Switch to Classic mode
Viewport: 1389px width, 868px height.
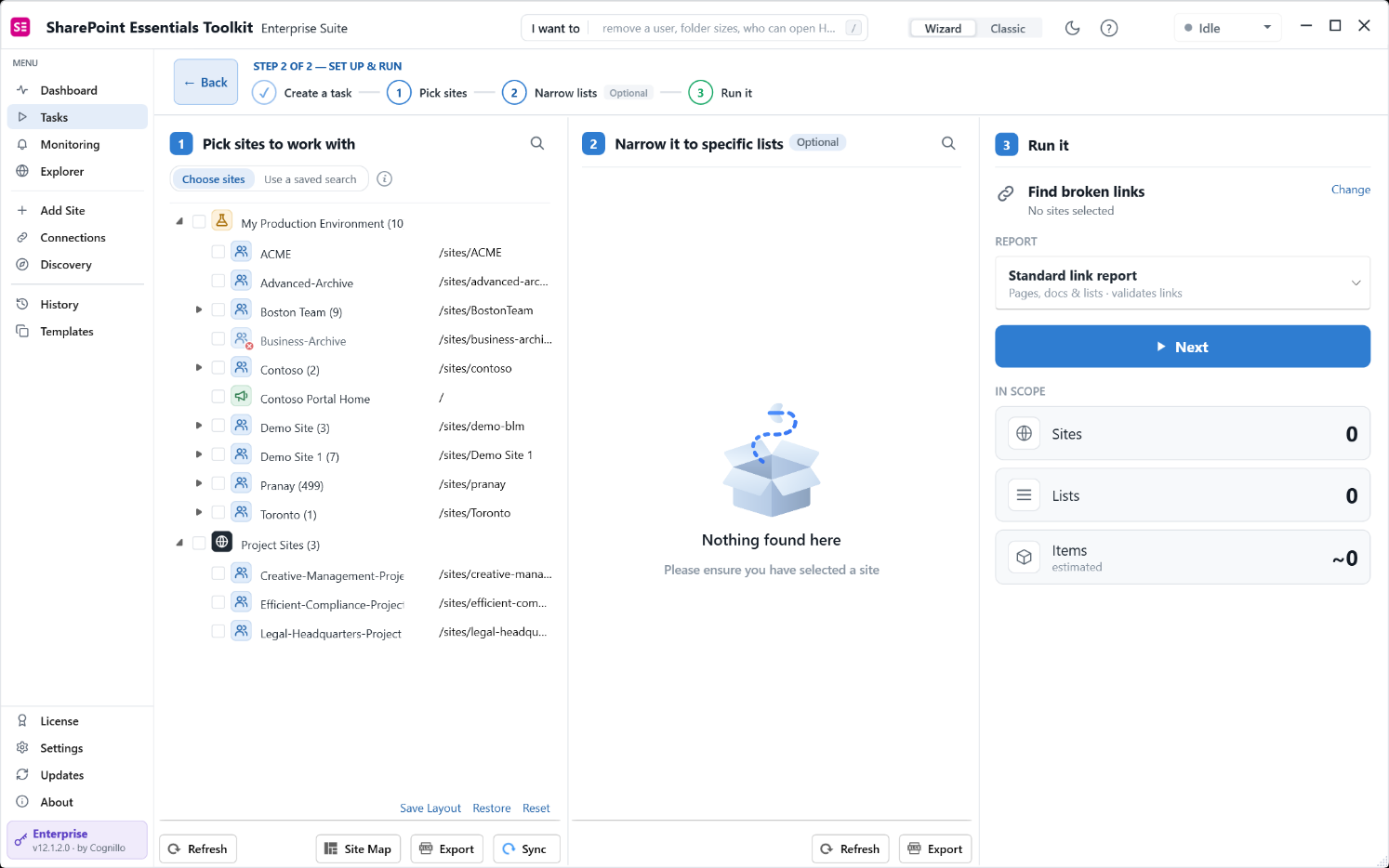[x=1008, y=29]
